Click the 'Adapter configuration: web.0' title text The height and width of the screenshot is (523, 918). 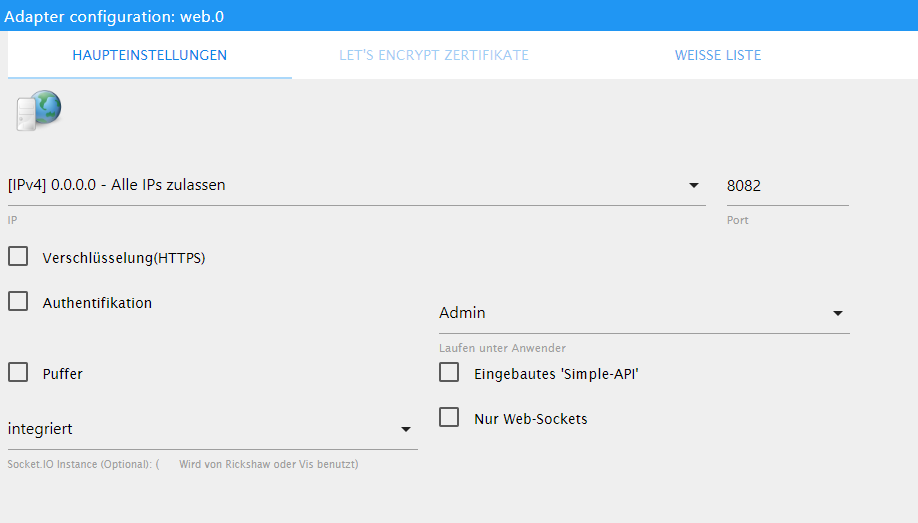(114, 16)
